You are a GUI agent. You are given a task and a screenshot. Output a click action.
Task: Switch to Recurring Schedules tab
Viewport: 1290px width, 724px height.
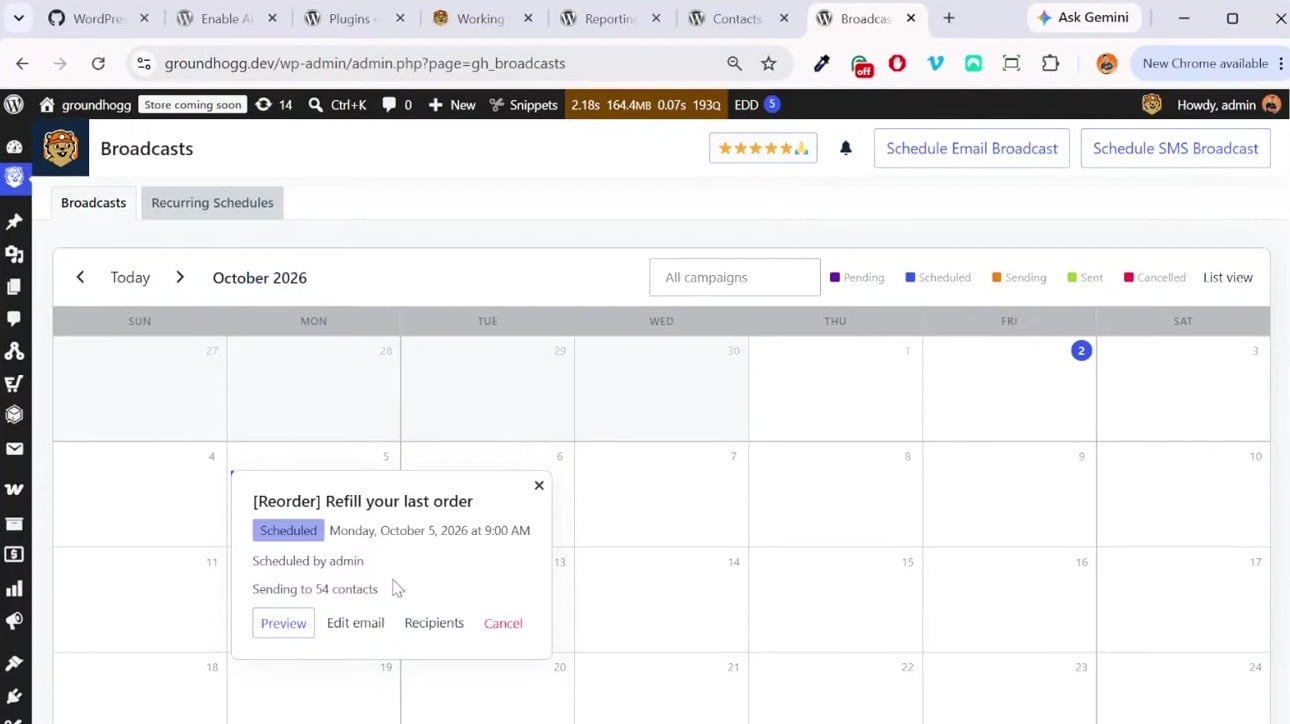(212, 202)
